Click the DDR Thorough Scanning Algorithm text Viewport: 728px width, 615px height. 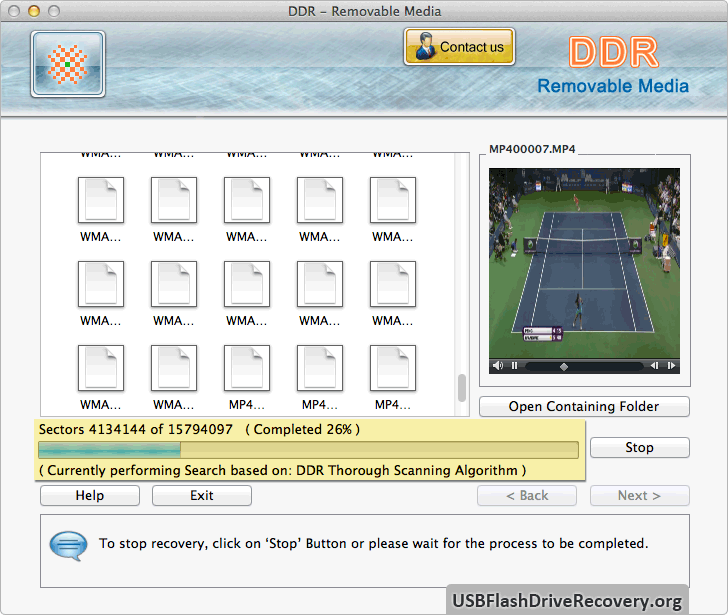407,470
